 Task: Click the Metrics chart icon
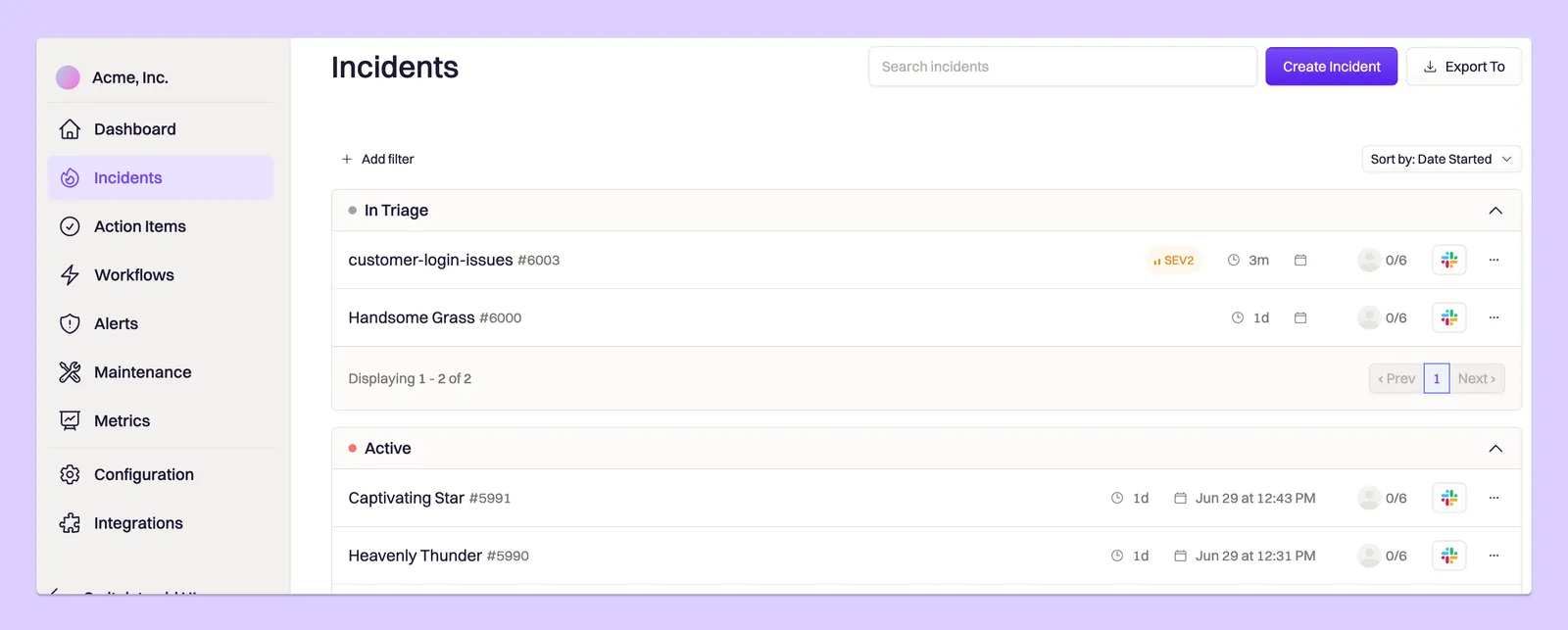[x=70, y=421]
